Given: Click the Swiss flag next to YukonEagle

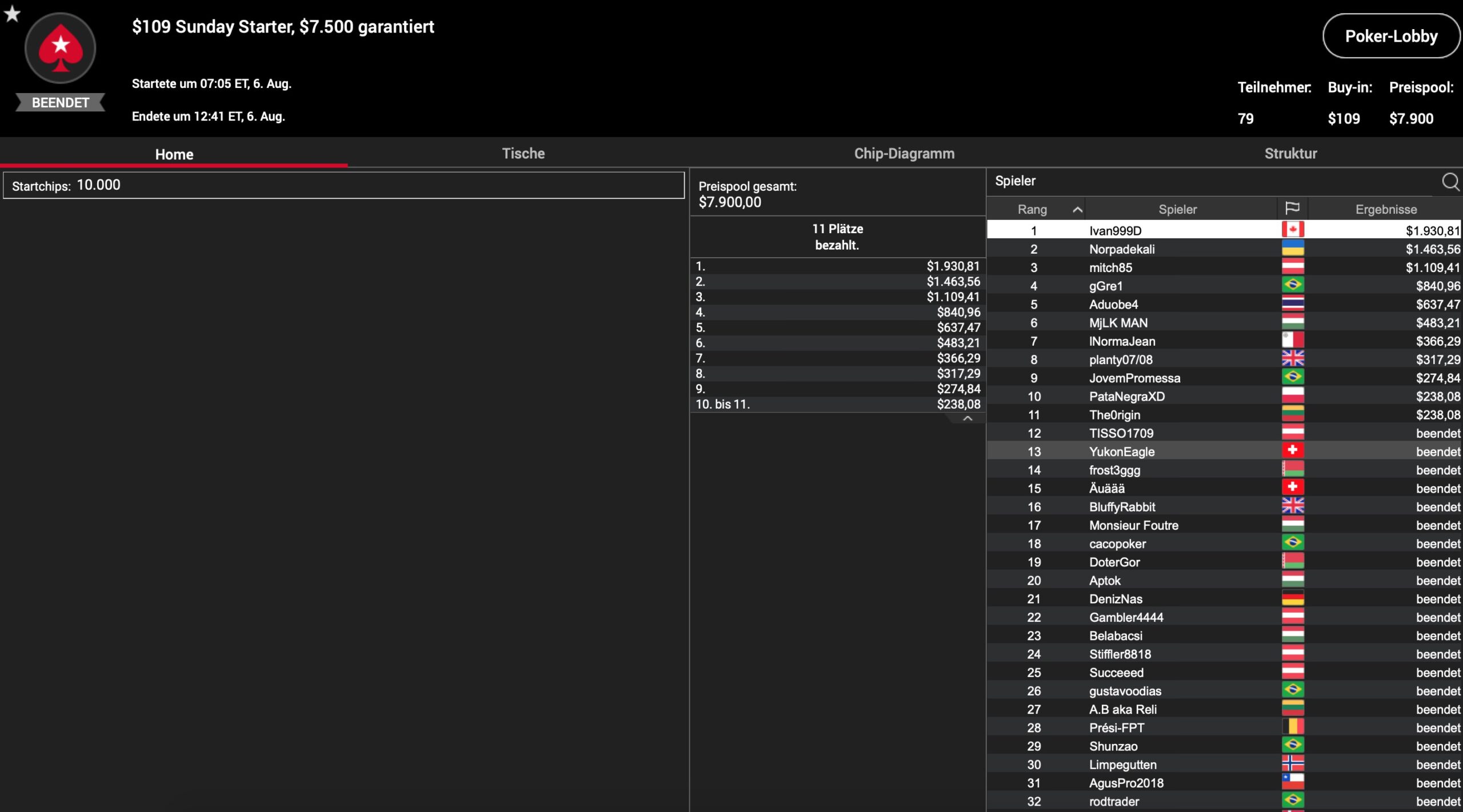Looking at the screenshot, I should [x=1292, y=451].
